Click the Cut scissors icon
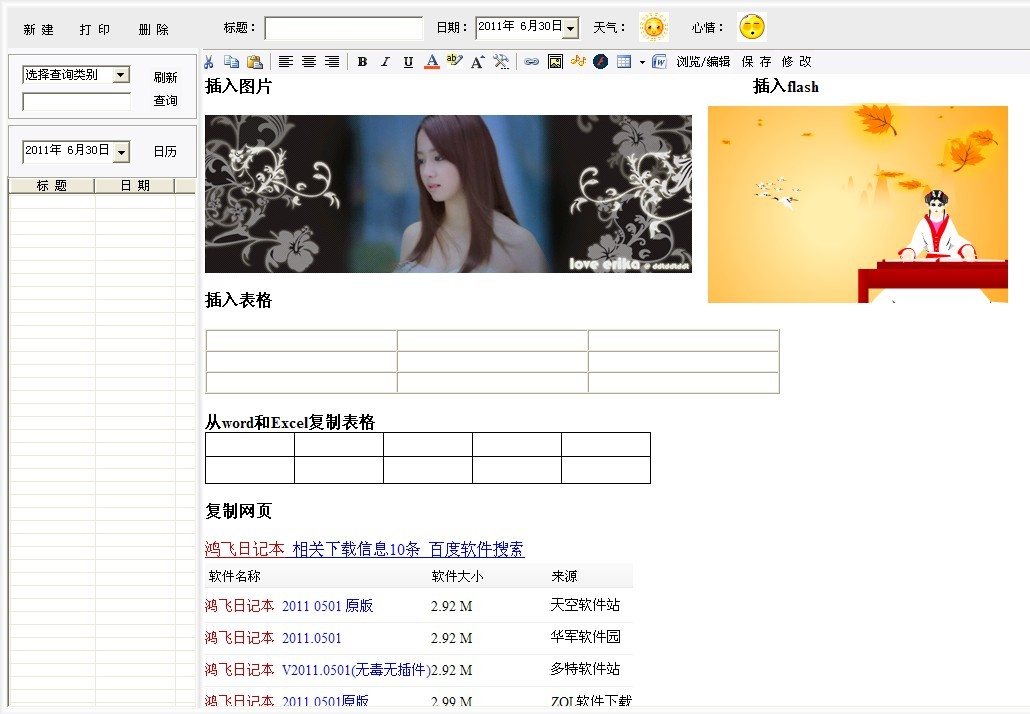The image size is (1030, 714). coord(209,62)
